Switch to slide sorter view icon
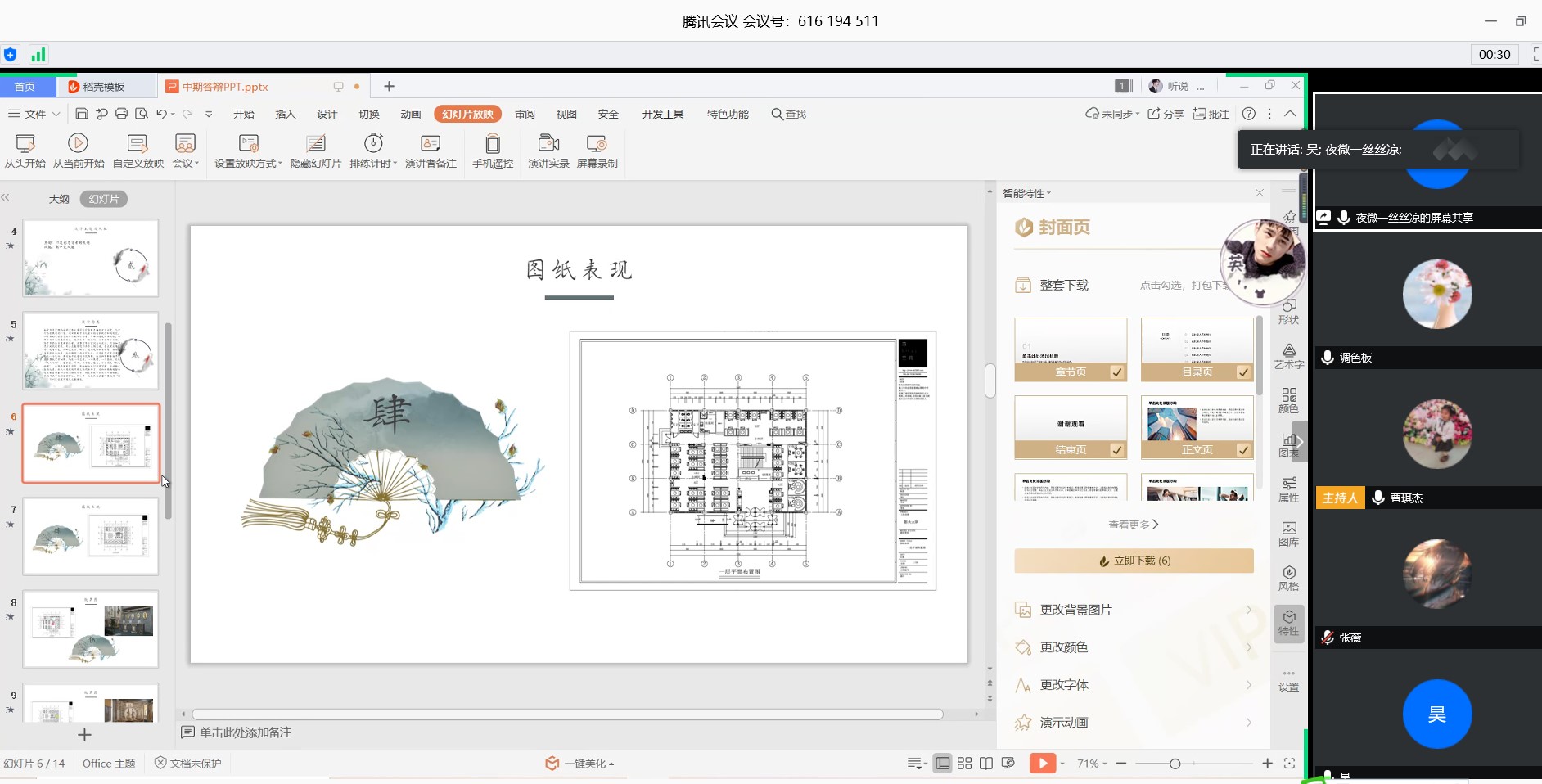This screenshot has height=784, width=1542. point(964,764)
